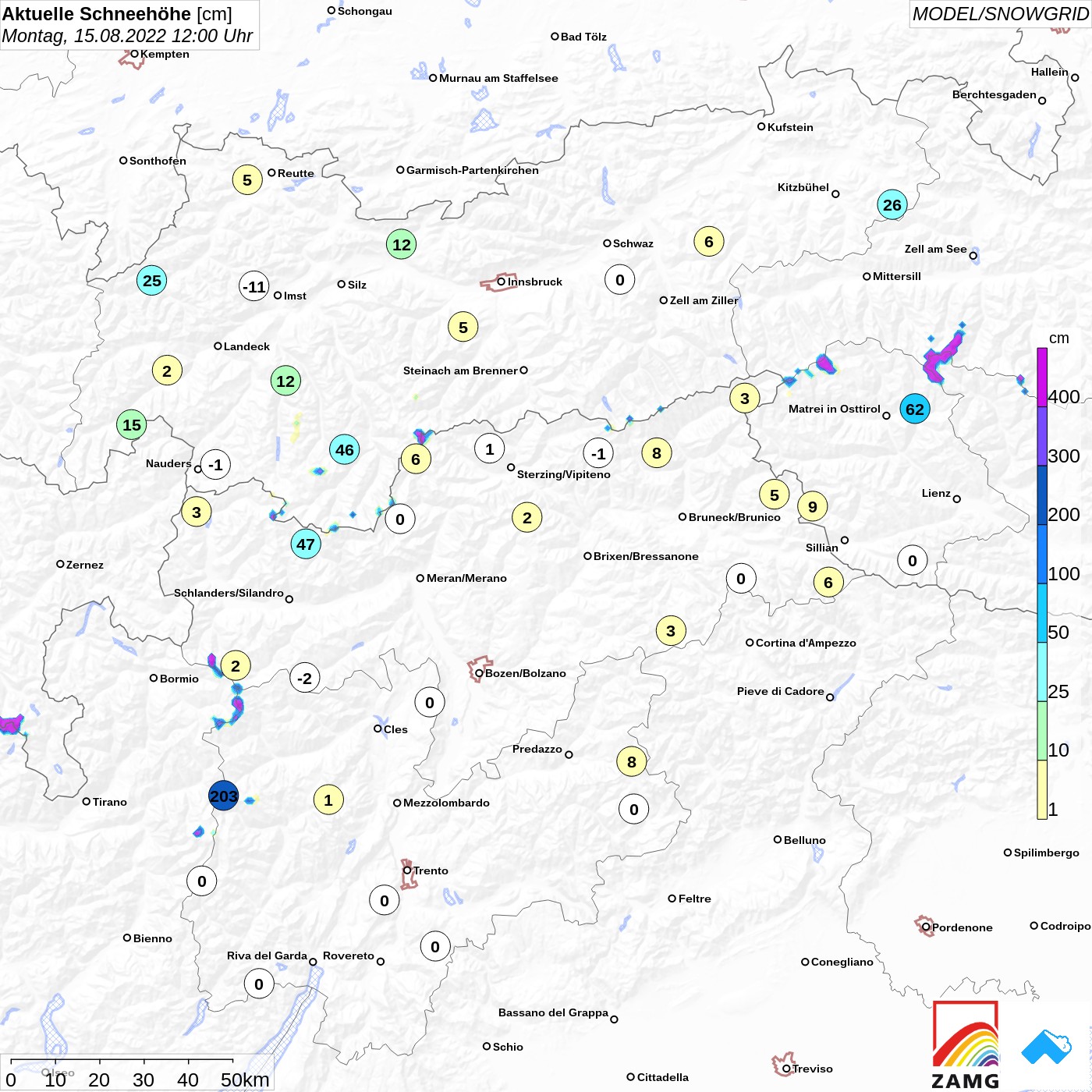This screenshot has height=1092, width=1092.
Task: Click the 46 cm cyan station marker
Action: click(x=345, y=449)
